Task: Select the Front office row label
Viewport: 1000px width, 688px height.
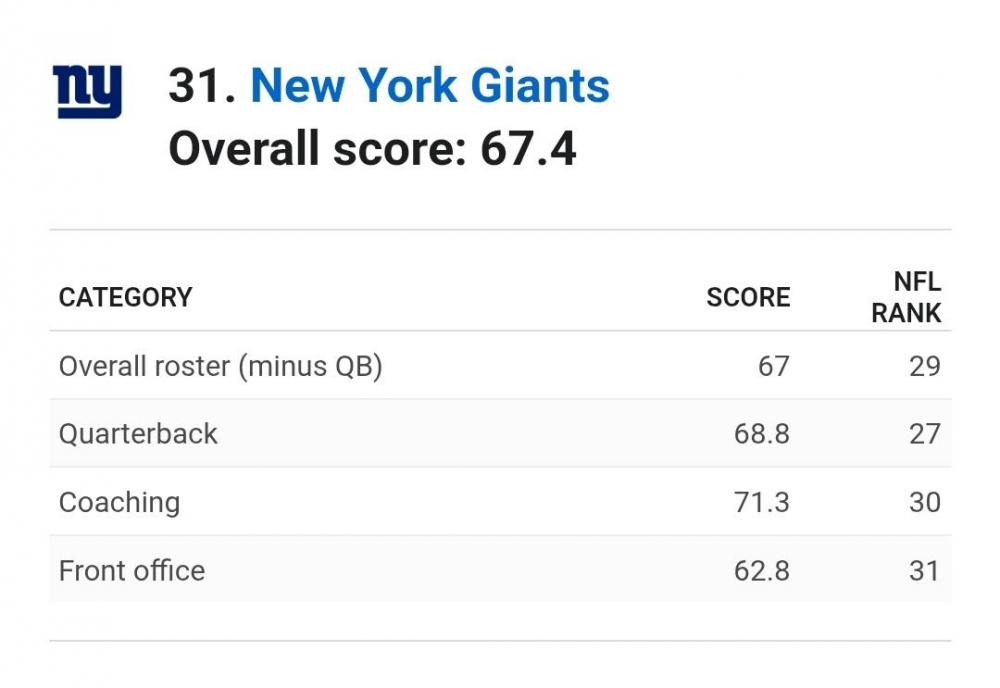Action: 132,571
